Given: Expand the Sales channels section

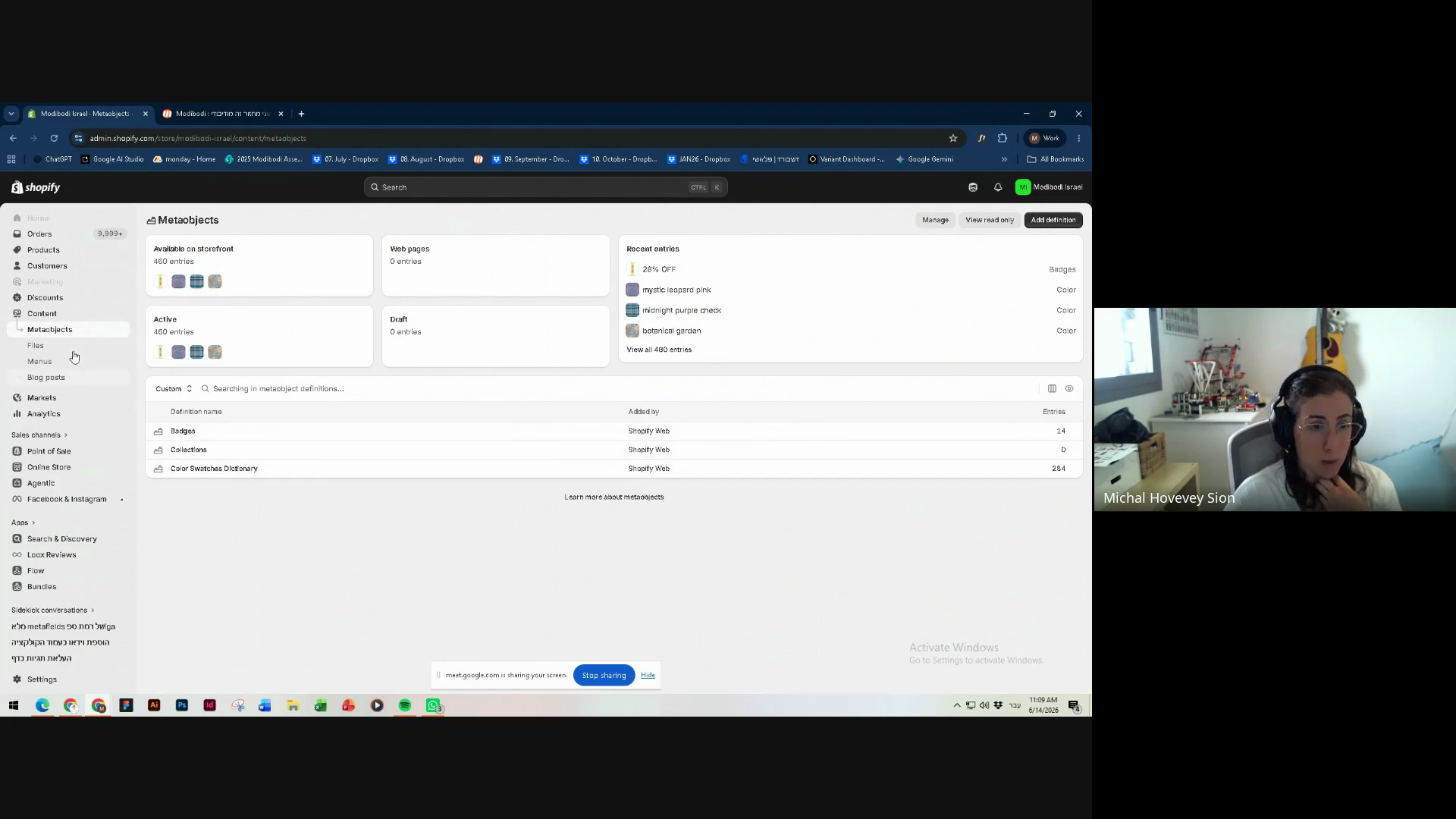Looking at the screenshot, I should tap(39, 435).
